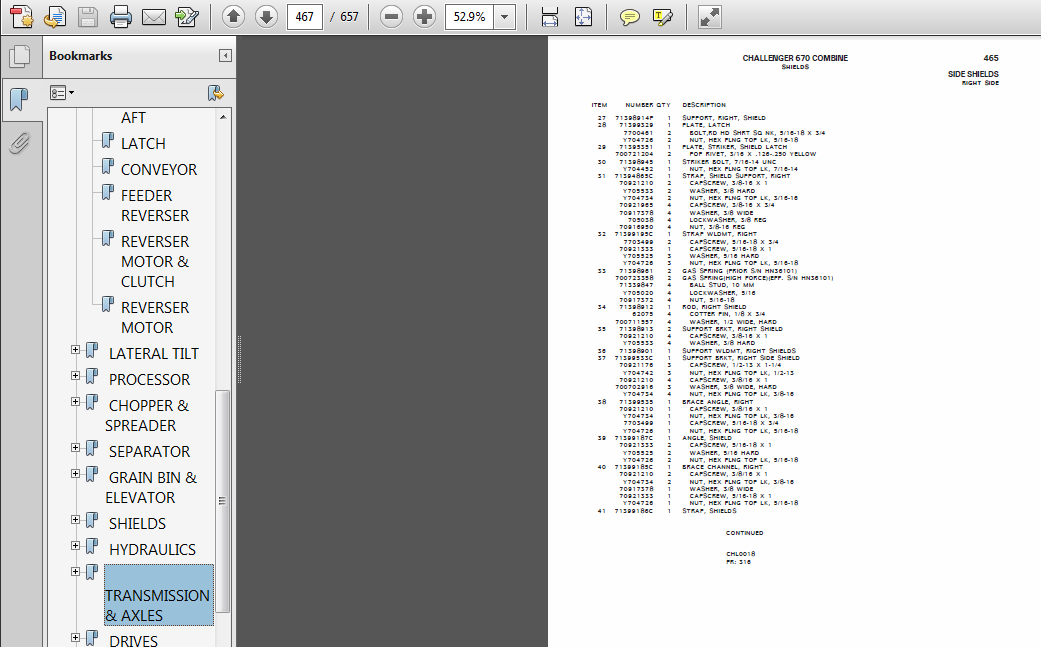Expand the GRAIN BIN & ELEVATOR node
Image resolution: width=1041 pixels, height=647 pixels.
(x=76, y=474)
